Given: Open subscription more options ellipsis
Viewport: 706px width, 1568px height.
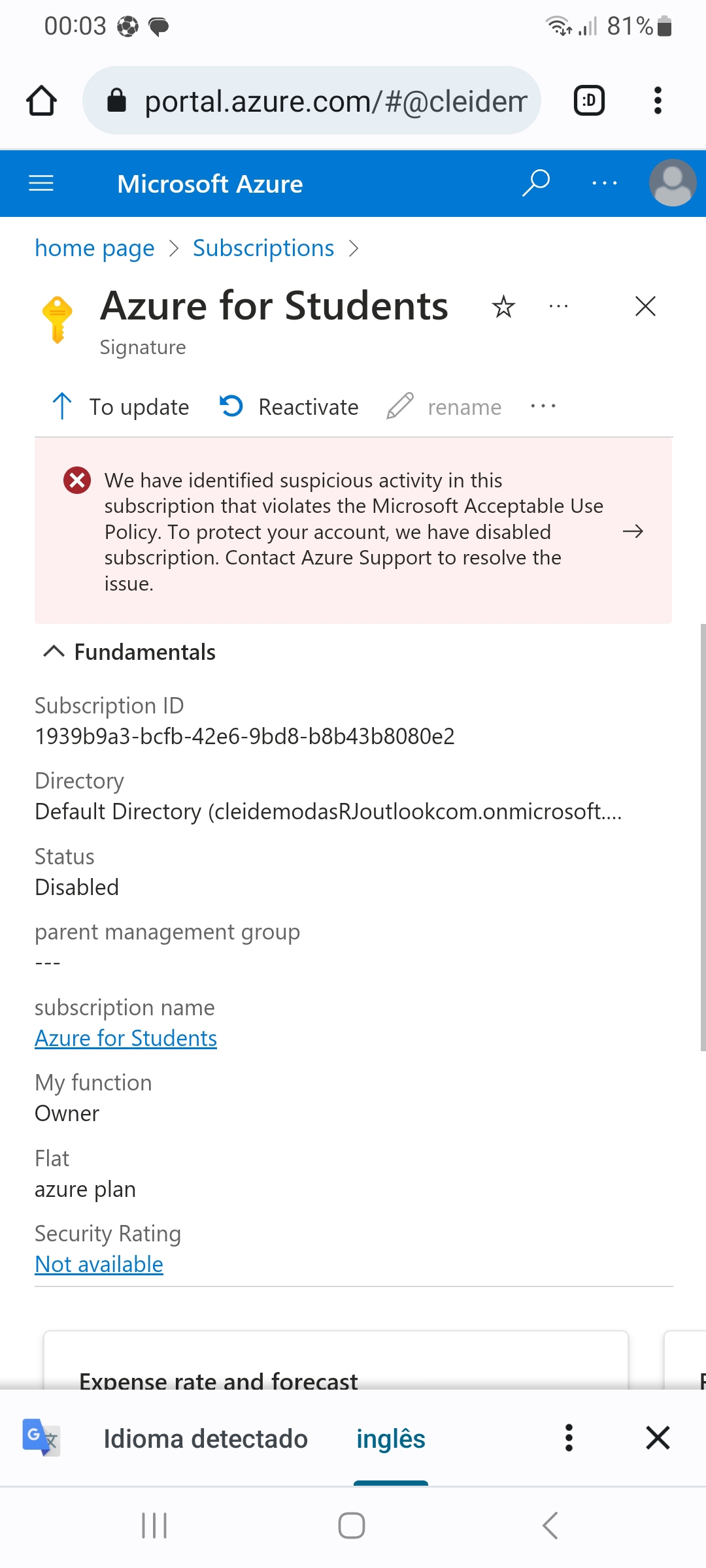Looking at the screenshot, I should click(558, 306).
